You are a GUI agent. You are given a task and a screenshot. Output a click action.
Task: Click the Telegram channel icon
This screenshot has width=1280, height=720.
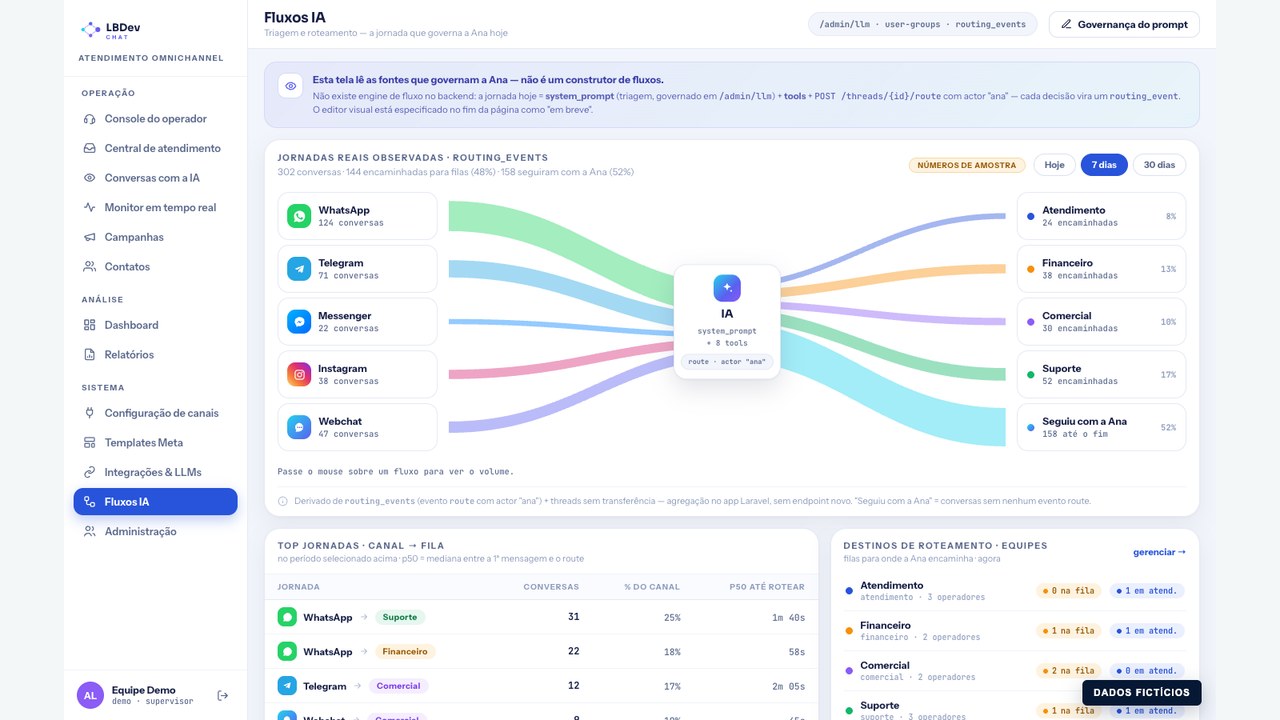(299, 269)
